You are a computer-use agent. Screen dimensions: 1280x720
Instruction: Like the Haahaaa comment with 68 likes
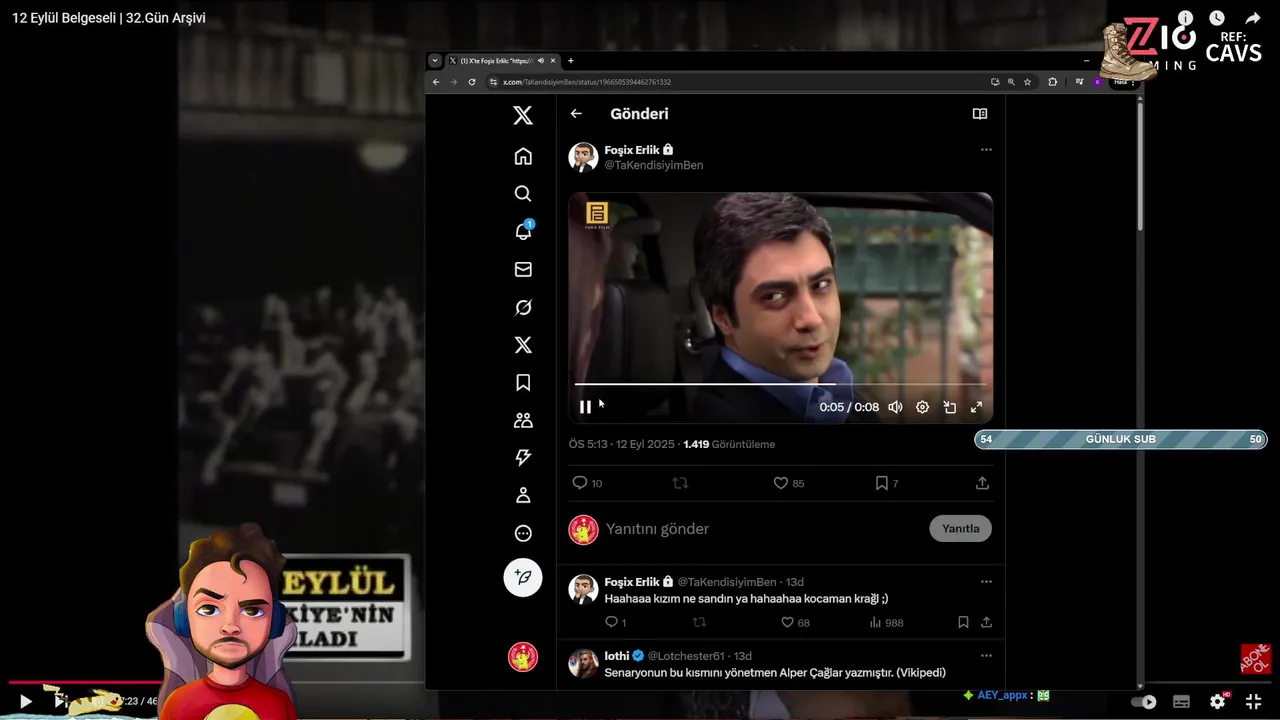click(796, 622)
